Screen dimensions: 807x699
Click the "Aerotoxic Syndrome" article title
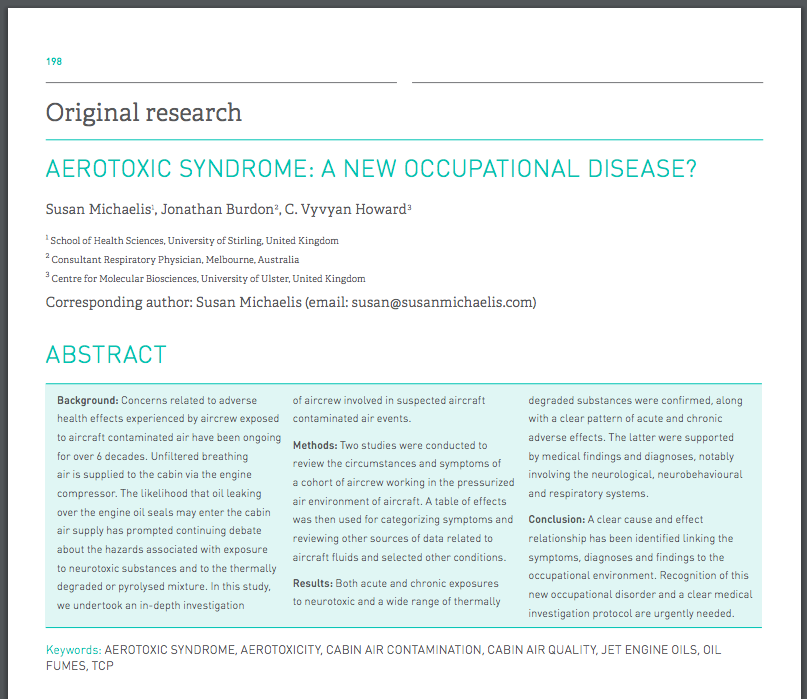click(x=371, y=169)
